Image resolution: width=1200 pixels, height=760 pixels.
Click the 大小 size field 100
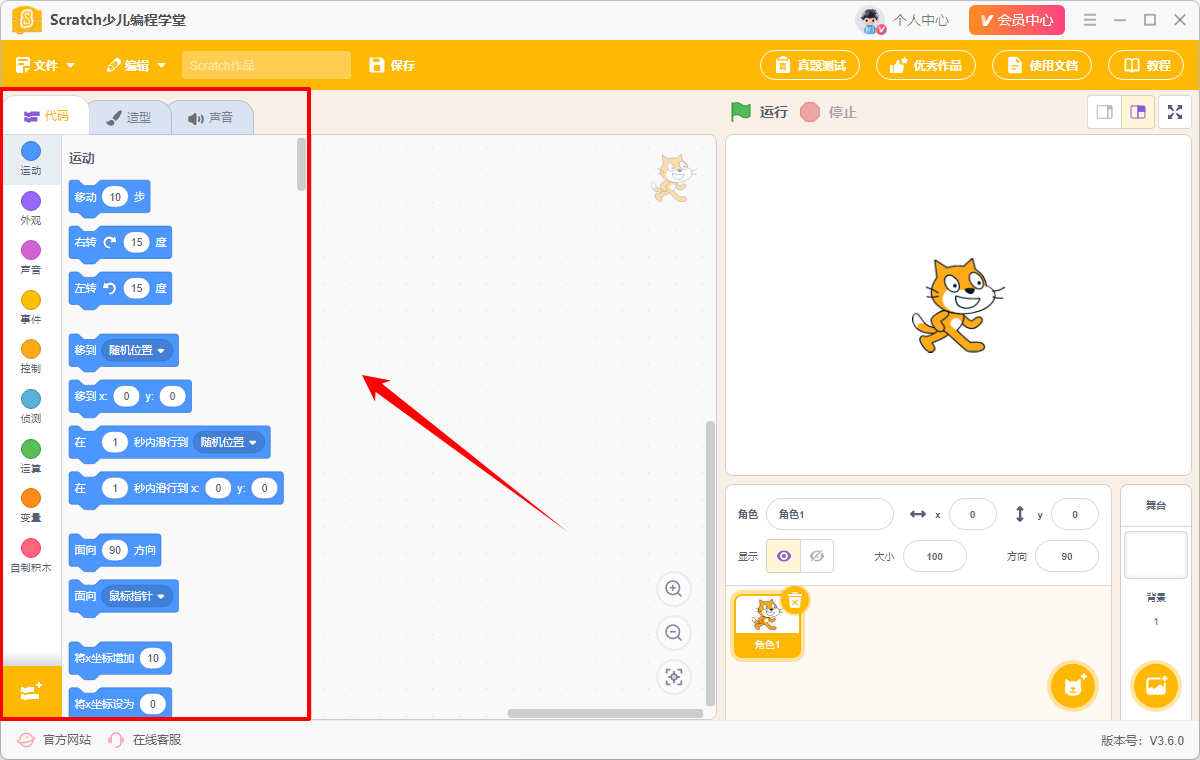point(935,556)
